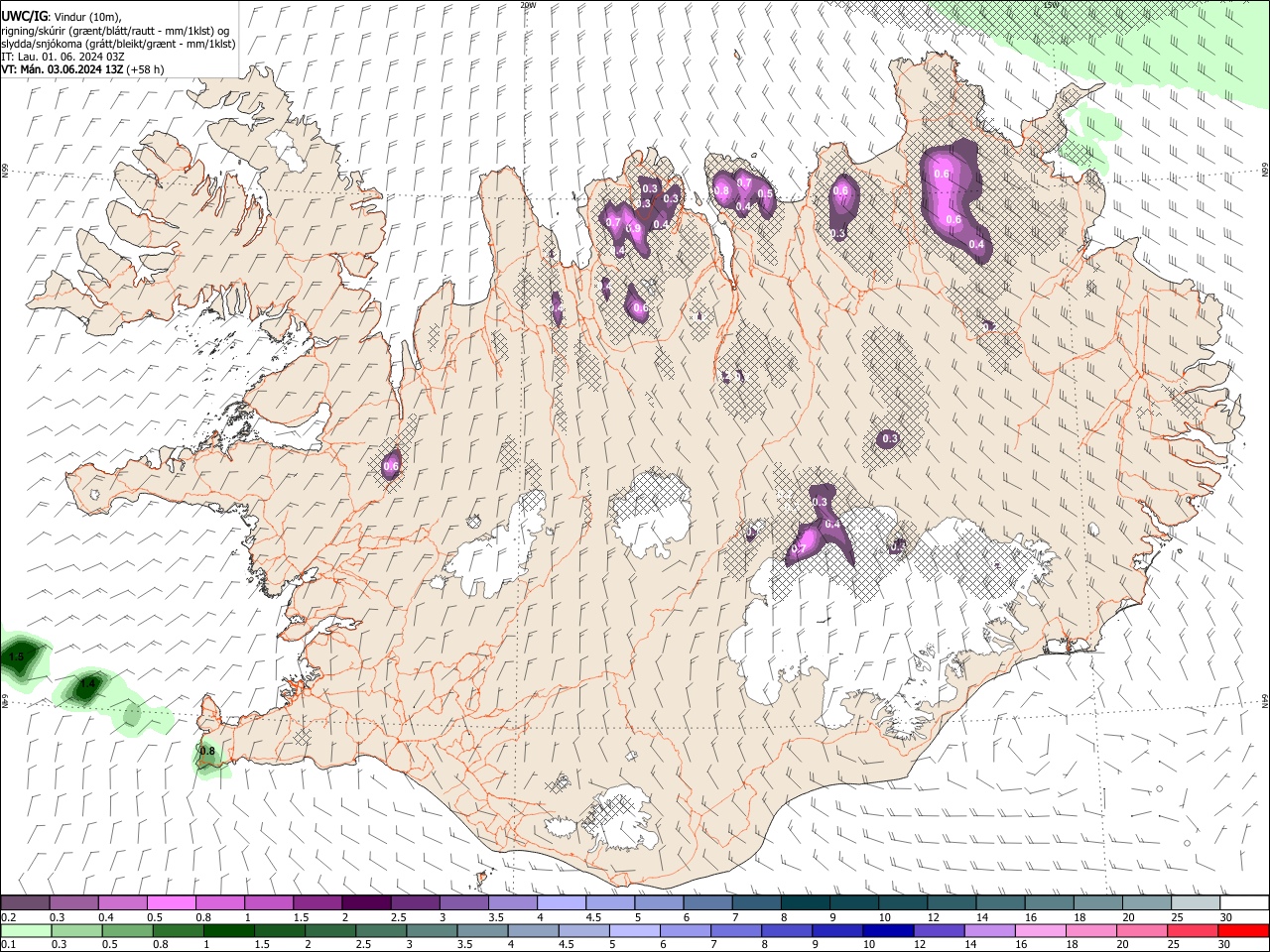Viewport: 1270px width, 952px height.
Task: Click lower legend swatch between 0.3 and 0.5
Action: point(76,930)
